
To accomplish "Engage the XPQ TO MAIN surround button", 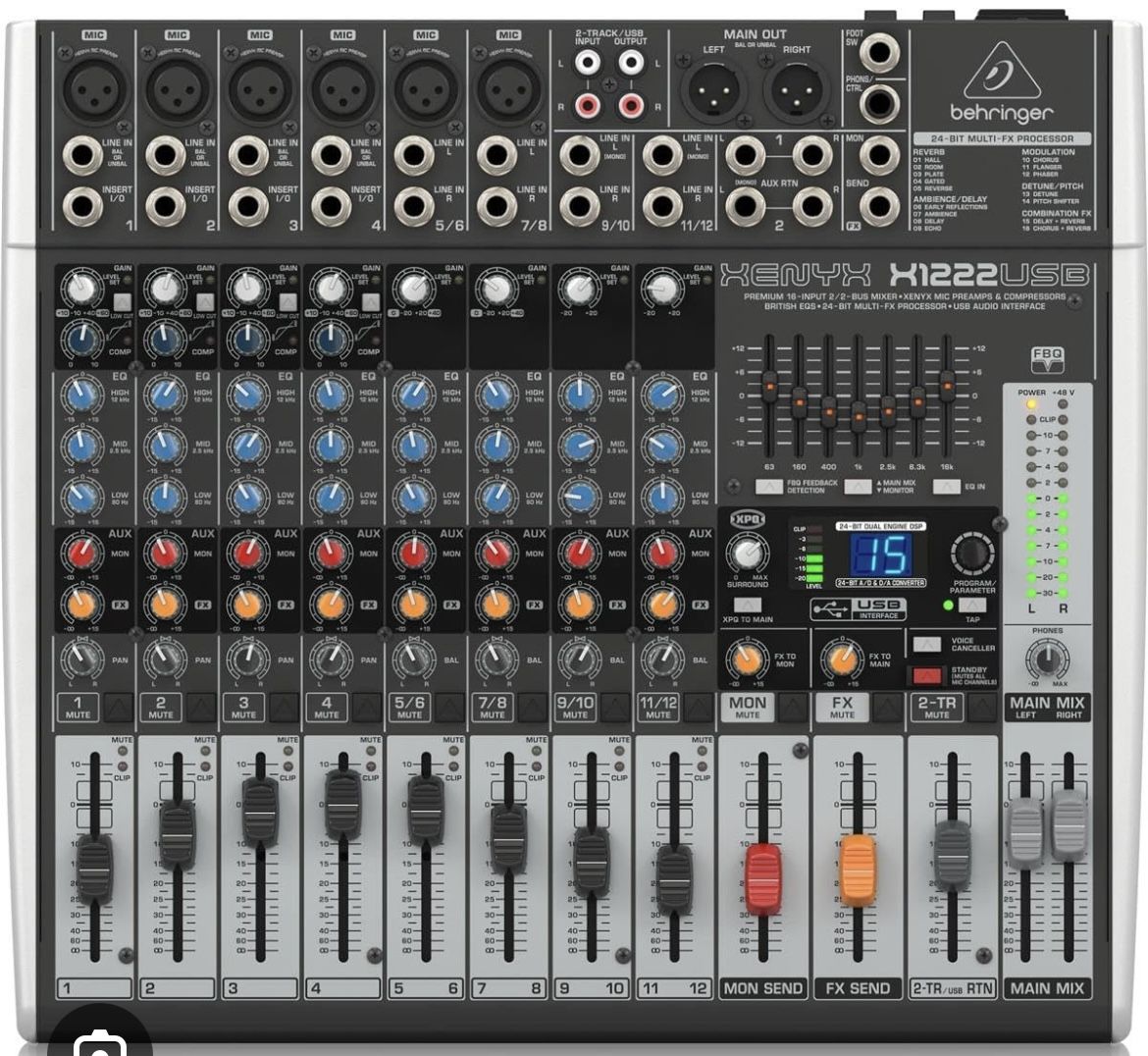I will tap(748, 604).
